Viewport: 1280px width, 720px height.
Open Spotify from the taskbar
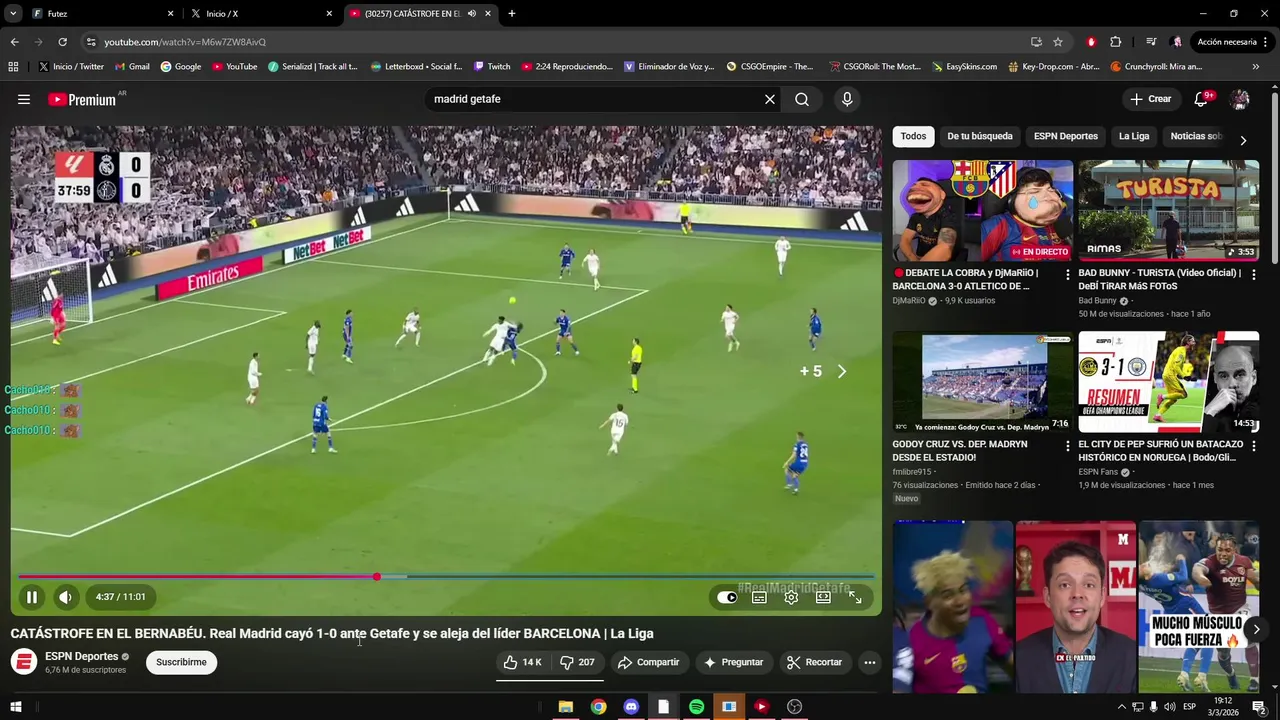coord(696,707)
